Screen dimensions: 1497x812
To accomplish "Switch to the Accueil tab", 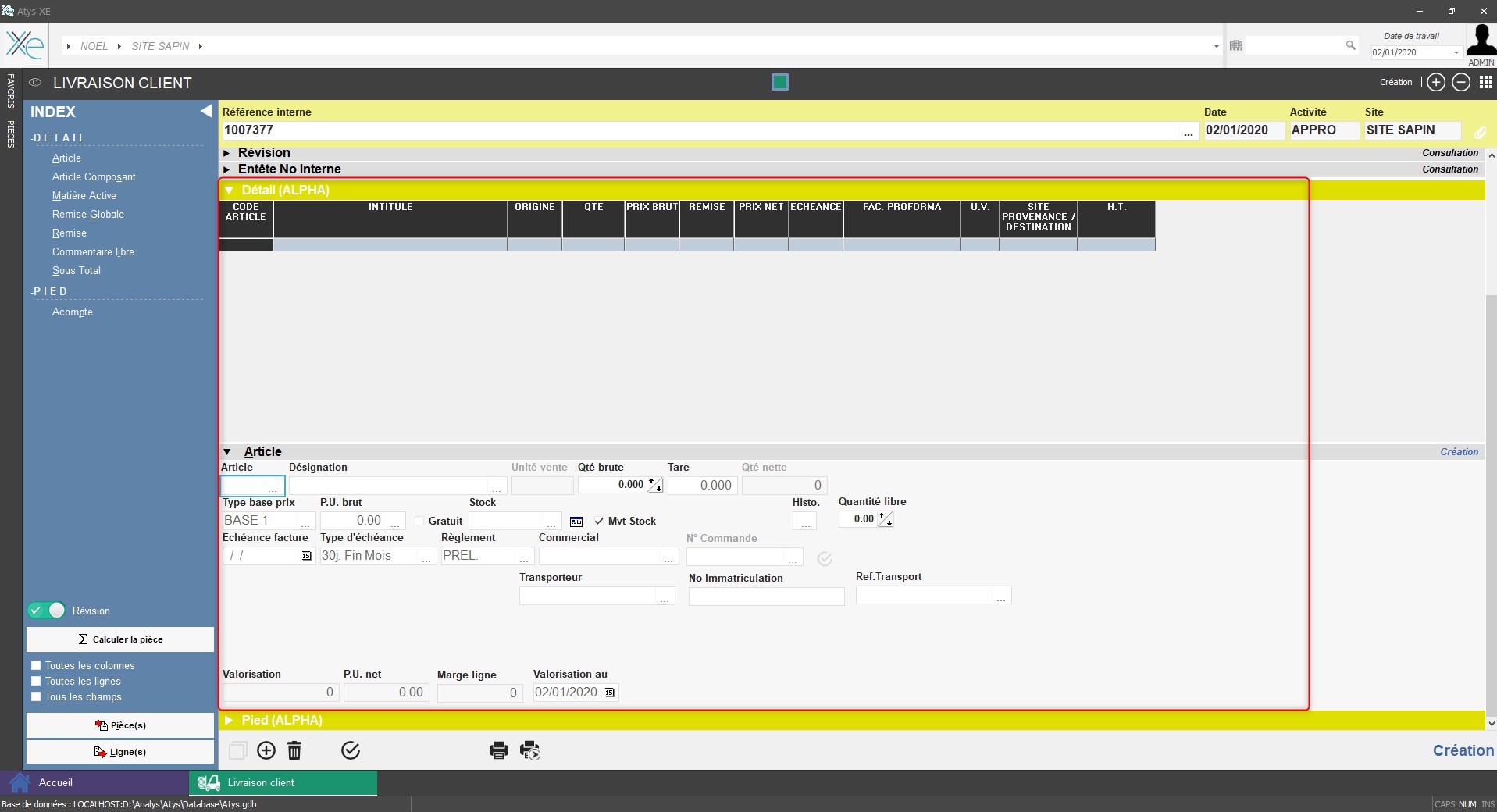I will pyautogui.click(x=55, y=782).
